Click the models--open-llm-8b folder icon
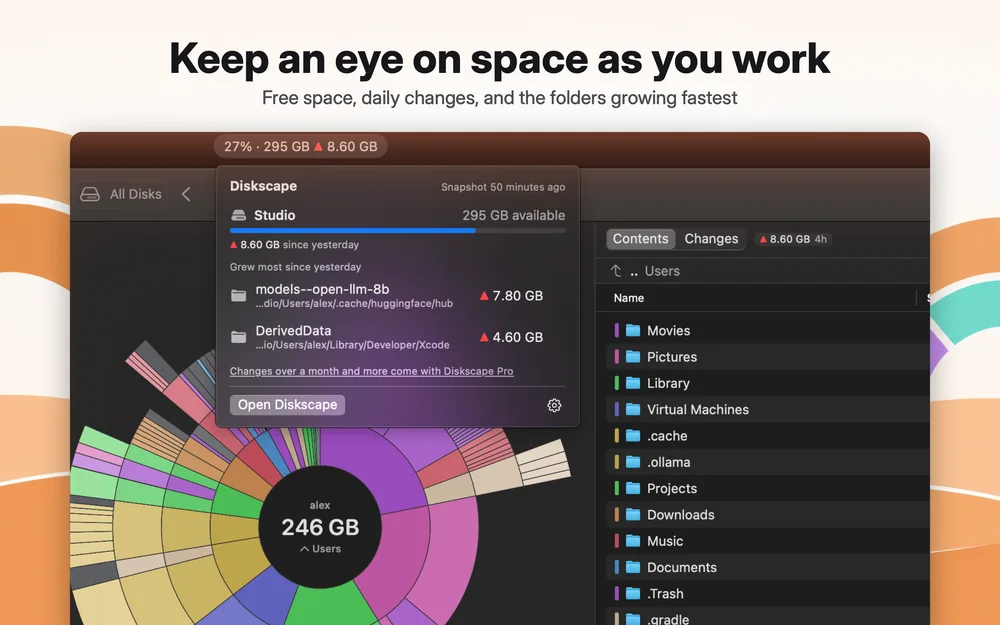 click(x=239, y=296)
